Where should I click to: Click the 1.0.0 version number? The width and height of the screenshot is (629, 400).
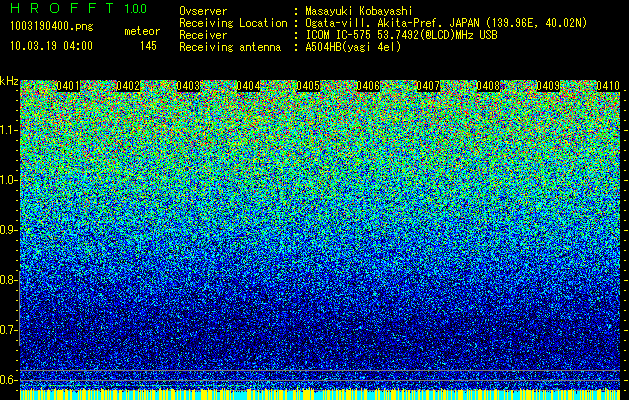point(136,9)
